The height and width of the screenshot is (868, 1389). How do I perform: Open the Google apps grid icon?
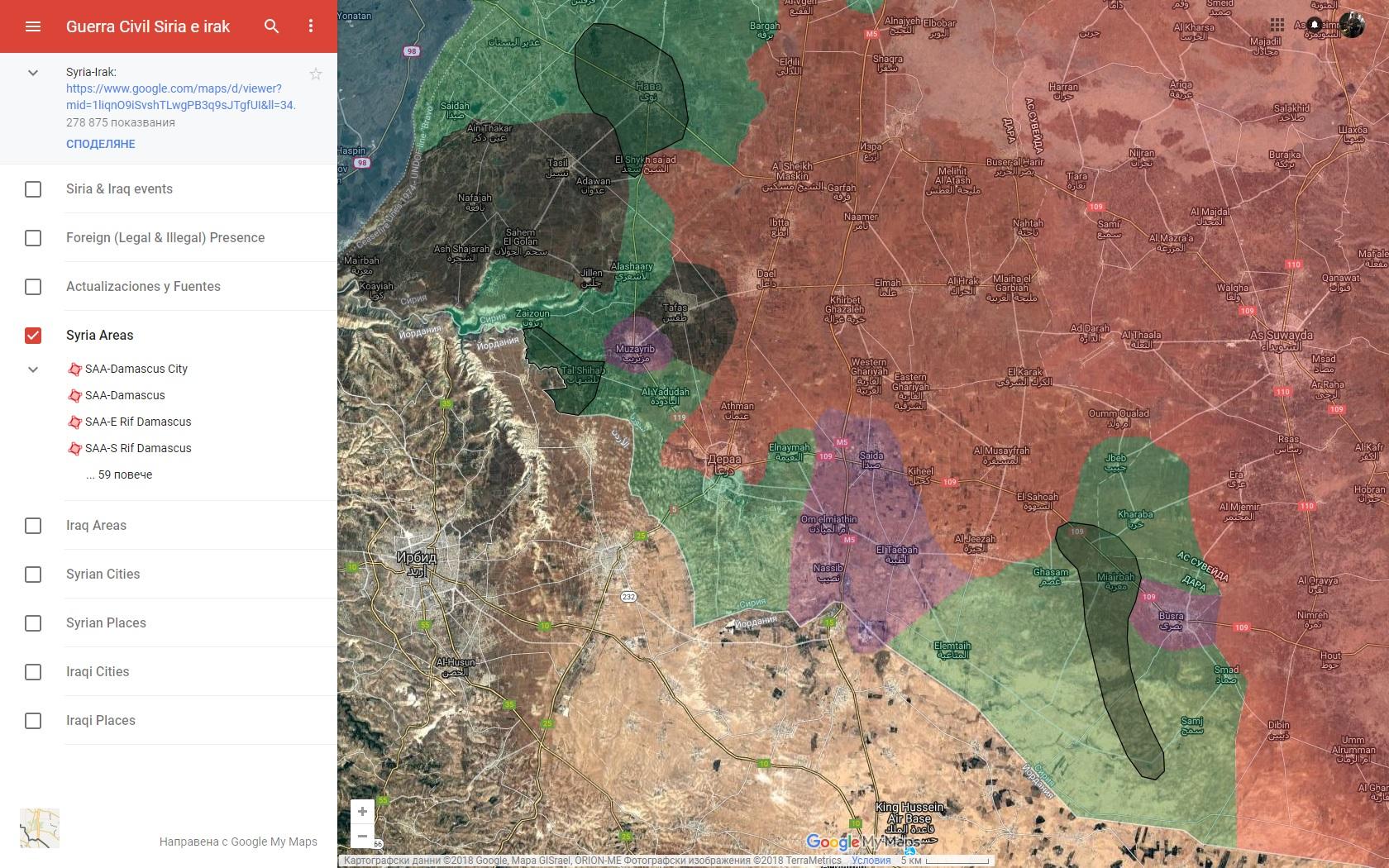click(x=1277, y=25)
